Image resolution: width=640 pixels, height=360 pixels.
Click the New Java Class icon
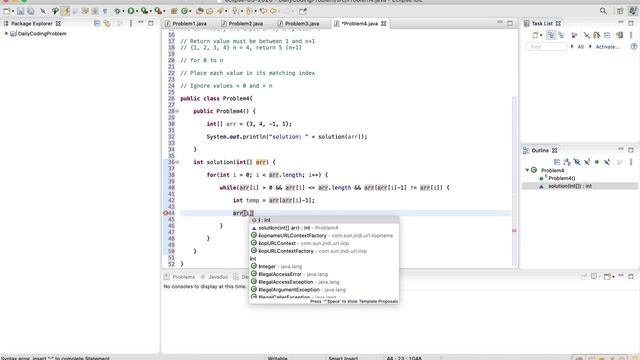[x=184, y=11]
